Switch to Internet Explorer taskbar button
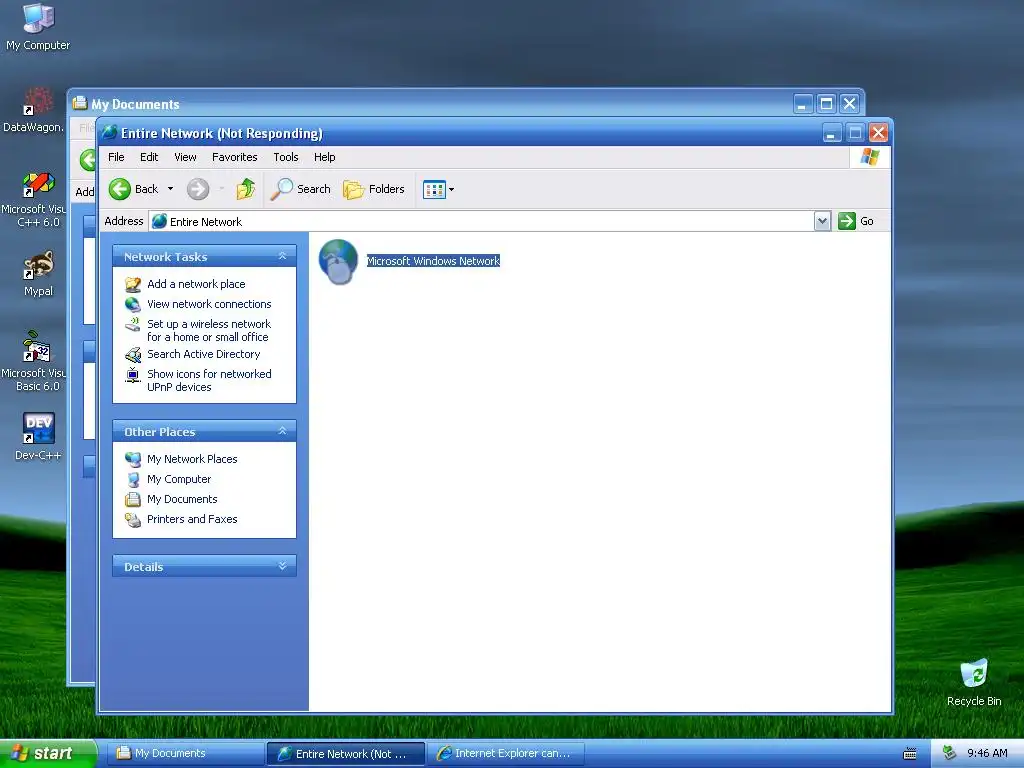This screenshot has height=768, width=1024. click(x=504, y=754)
